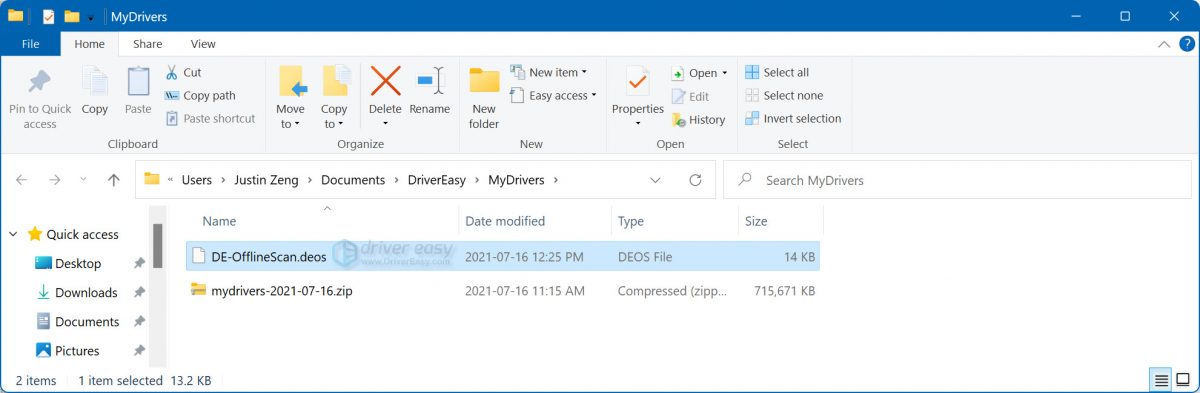The height and width of the screenshot is (393, 1200).
Task: Expand the Move to dropdown
Action: pyautogui.click(x=290, y=124)
